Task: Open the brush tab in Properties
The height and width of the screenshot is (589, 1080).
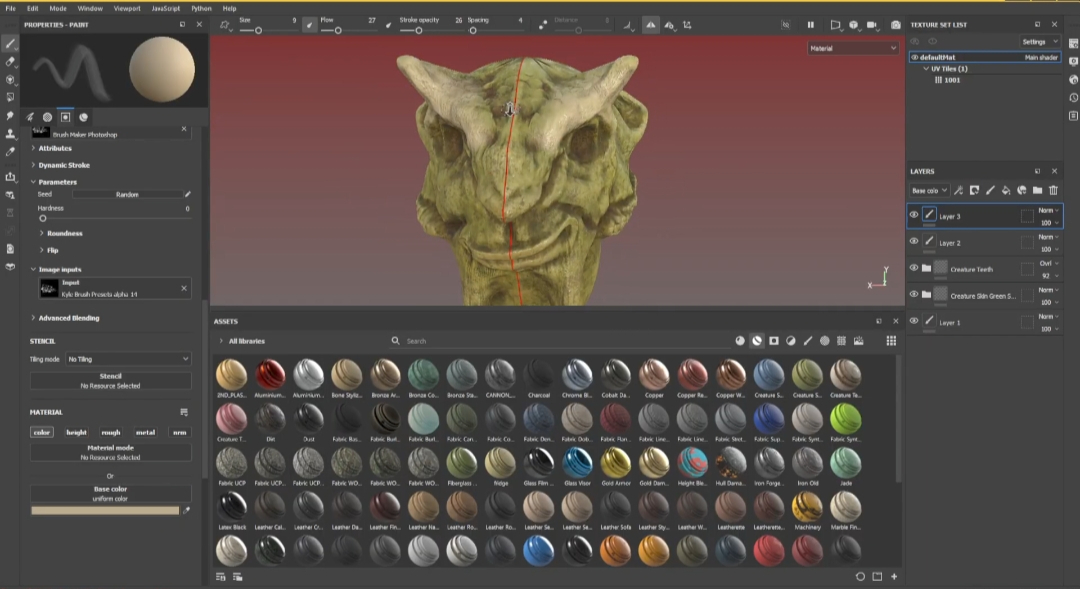Action: (x=30, y=117)
